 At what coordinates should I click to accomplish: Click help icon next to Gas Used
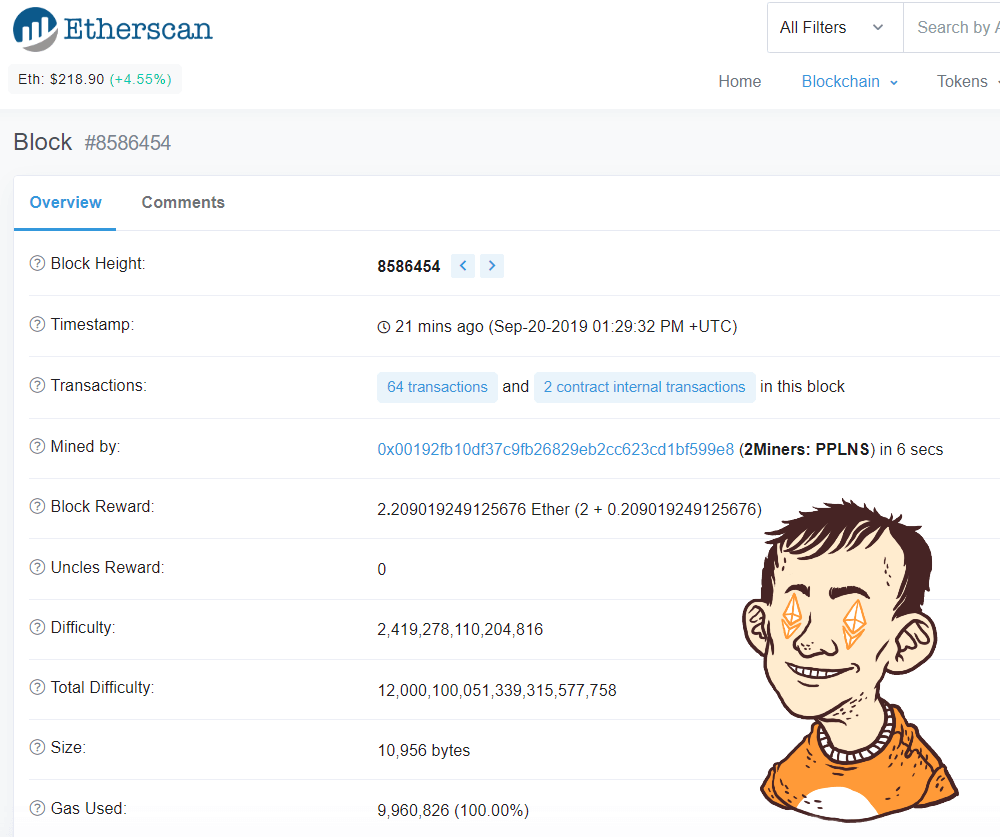coord(37,808)
